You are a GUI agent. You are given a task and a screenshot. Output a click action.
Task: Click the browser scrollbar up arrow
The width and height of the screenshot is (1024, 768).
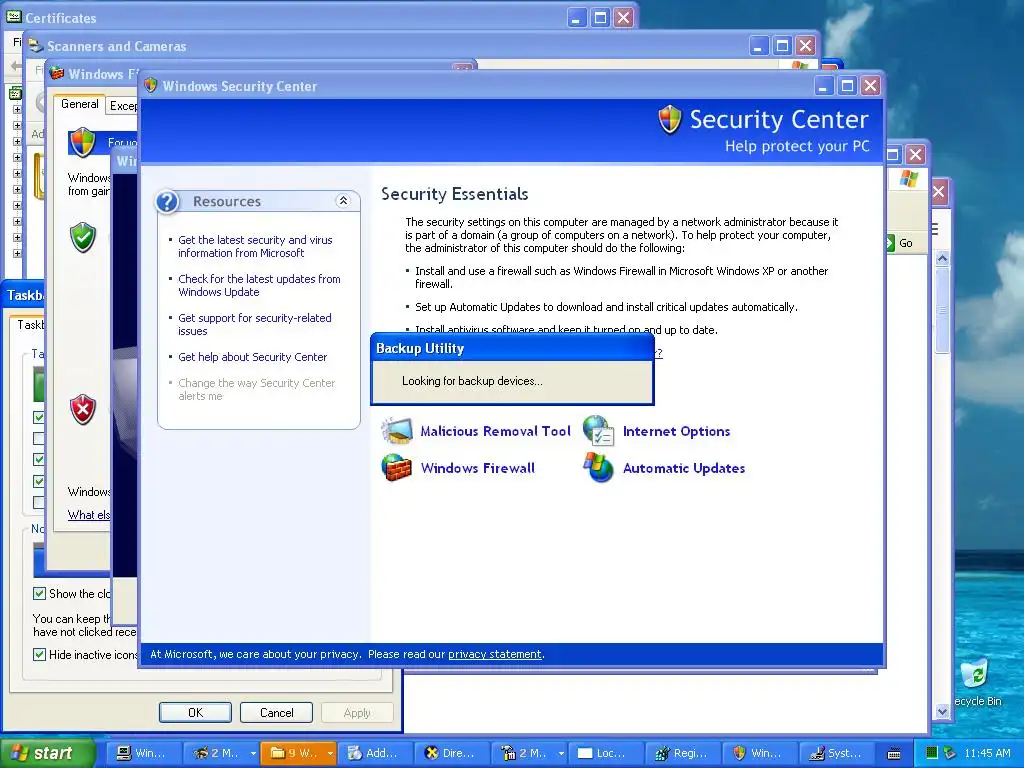[x=942, y=259]
